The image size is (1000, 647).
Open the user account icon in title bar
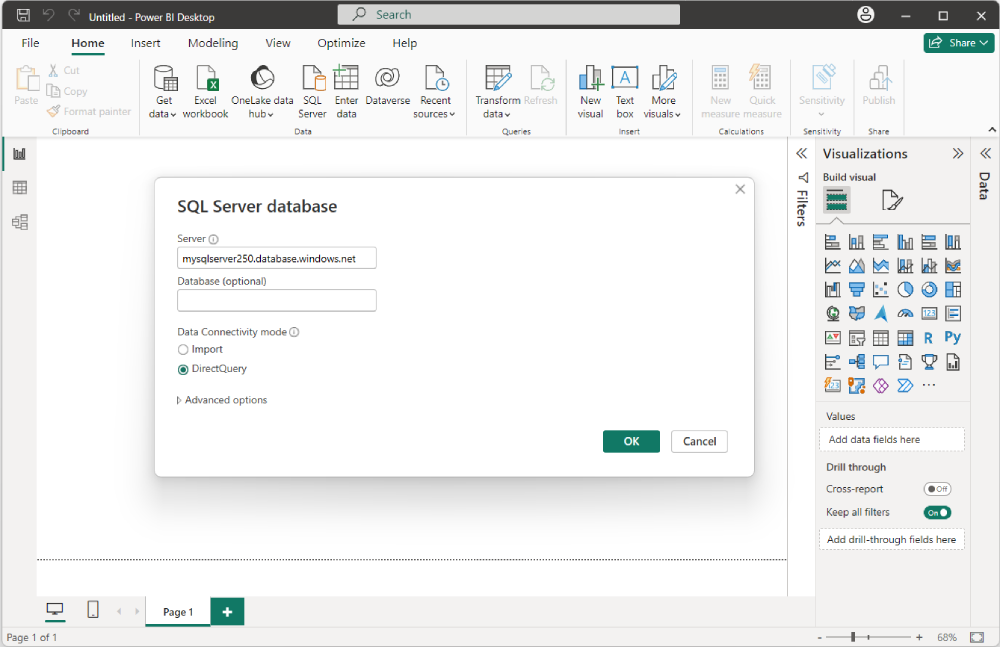(865, 15)
